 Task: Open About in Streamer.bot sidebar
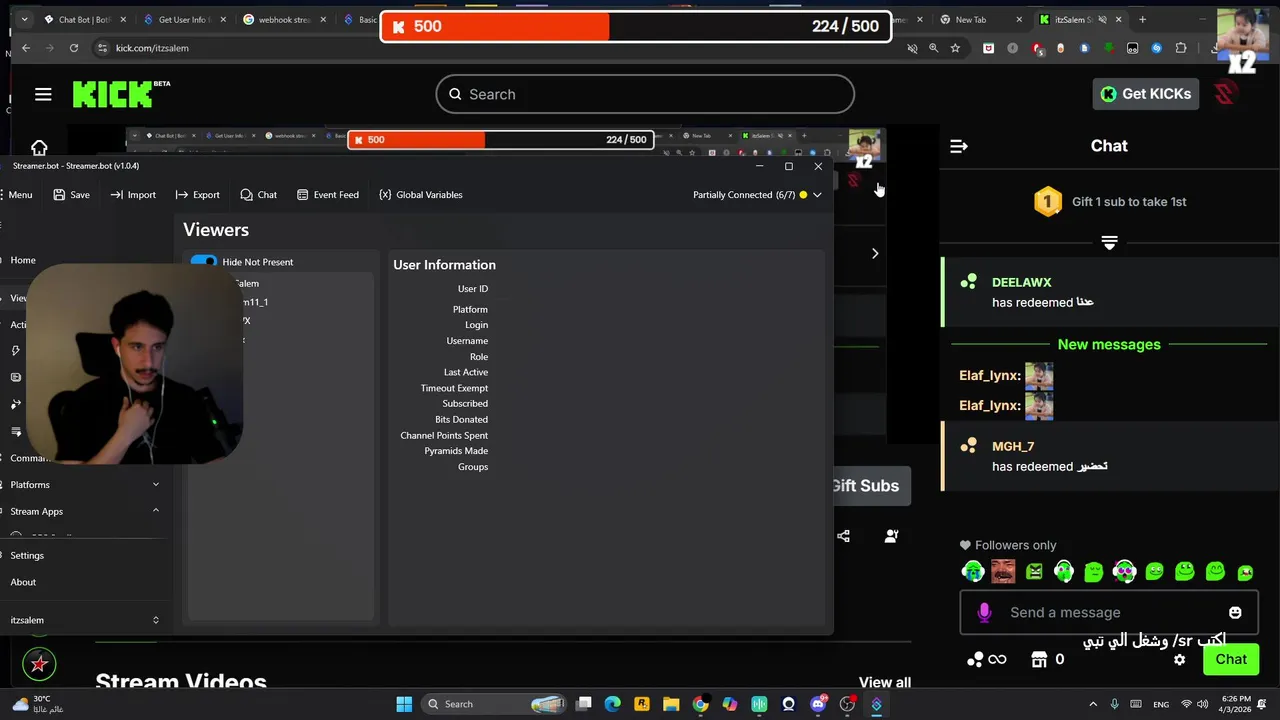point(23,582)
